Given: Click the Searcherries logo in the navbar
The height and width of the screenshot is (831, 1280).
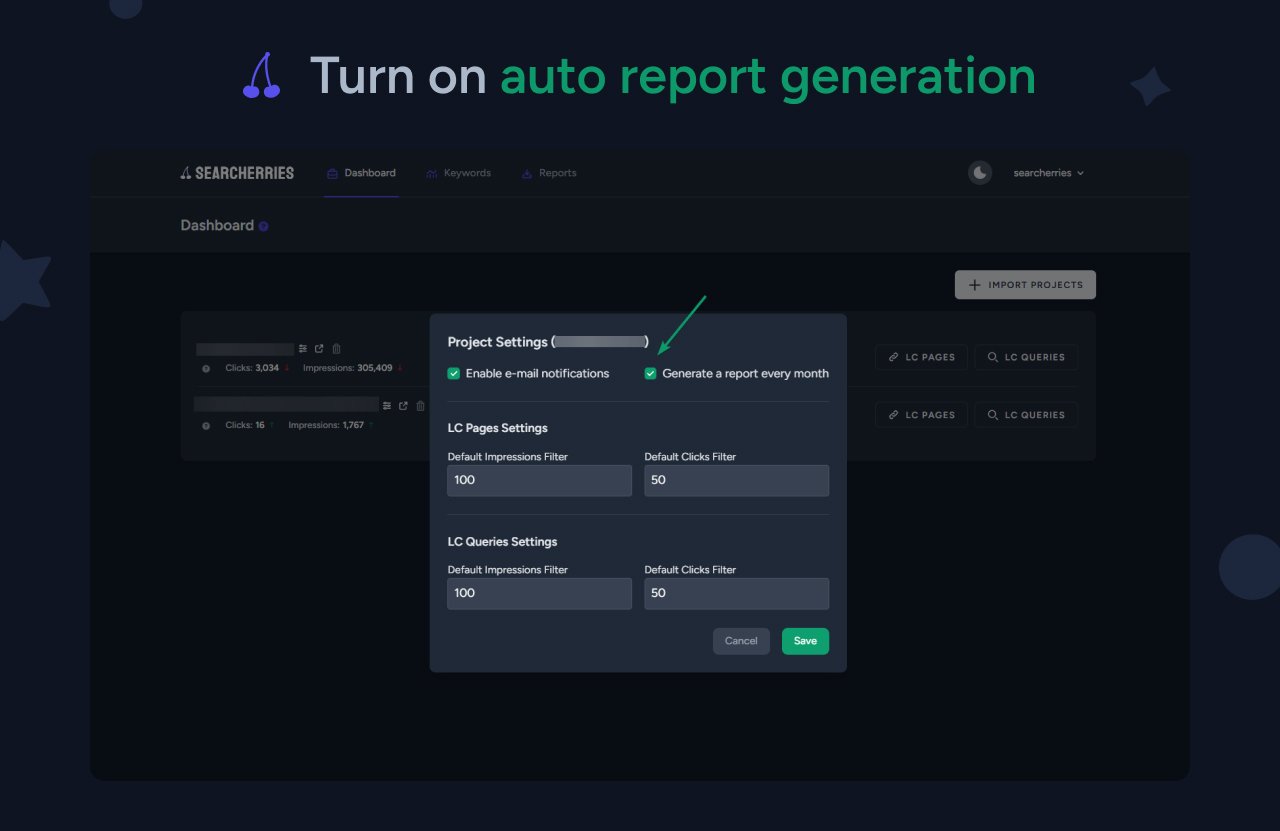Looking at the screenshot, I should click(x=237, y=173).
